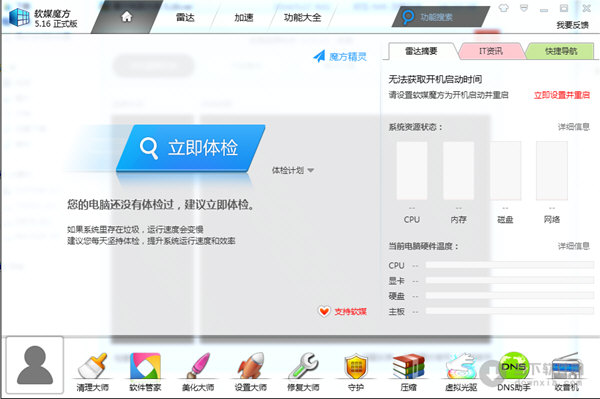This screenshot has width=600, height=399.
Task: Click the 支持软媒 heart icon
Action: point(324,311)
